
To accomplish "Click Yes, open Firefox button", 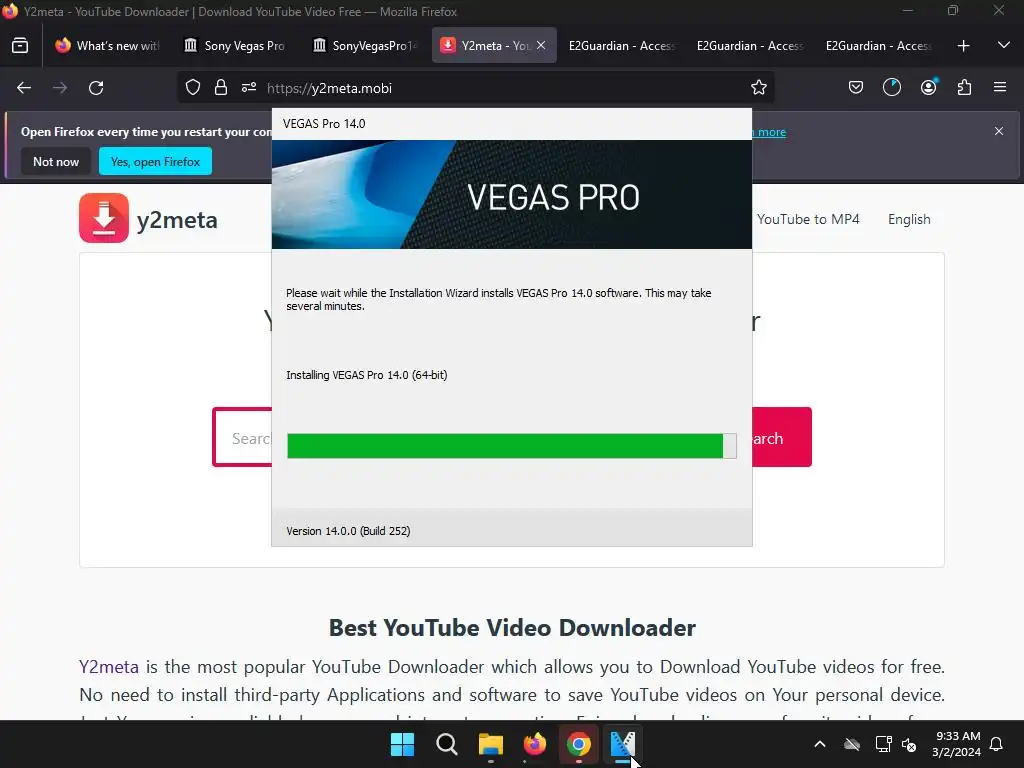I will [155, 161].
